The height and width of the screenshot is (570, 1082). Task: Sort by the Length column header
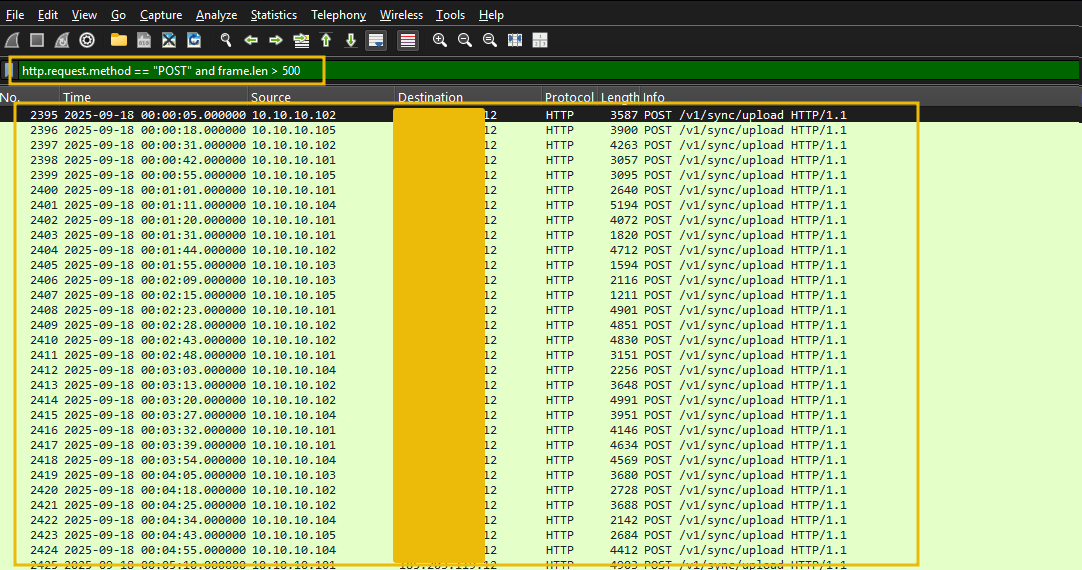tap(620, 97)
